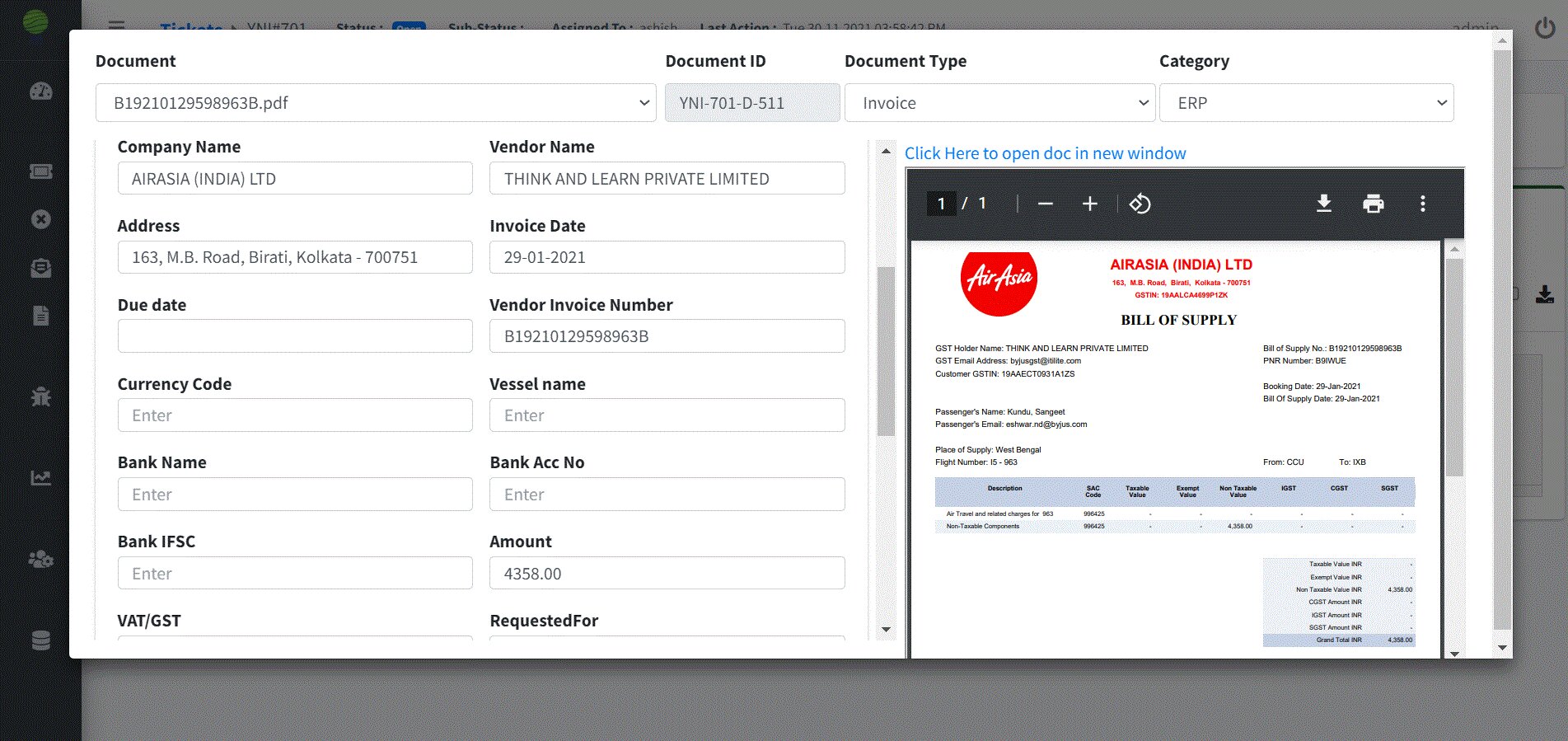Click the bug icon in left sidebar
1568x741 pixels.
pos(40,396)
